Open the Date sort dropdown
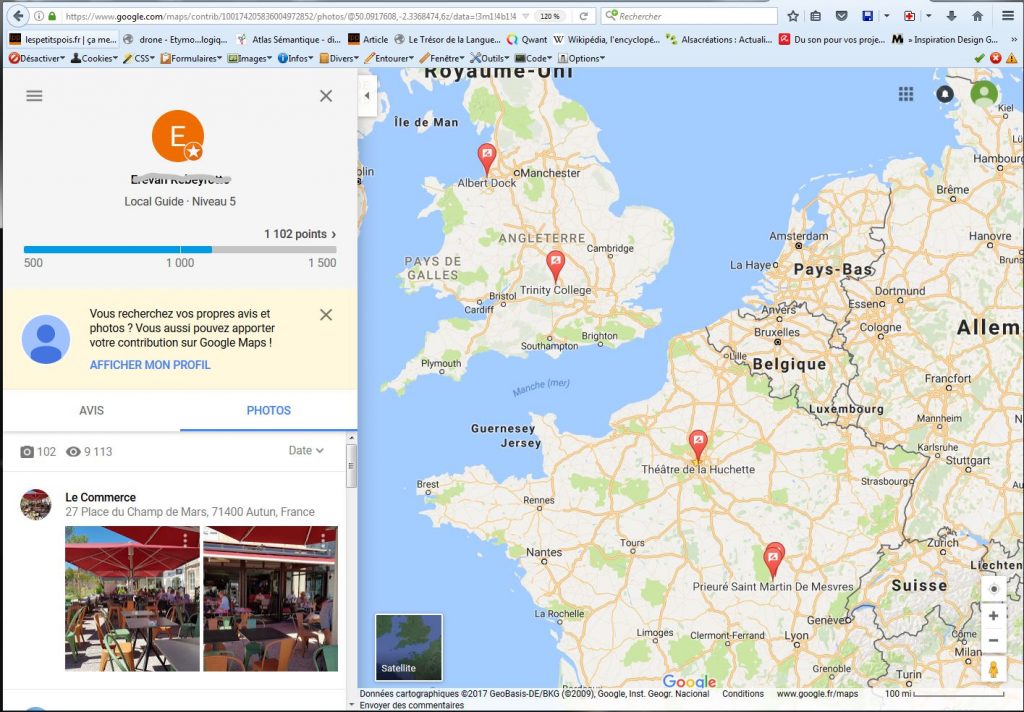The height and width of the screenshot is (712, 1024). click(x=306, y=451)
